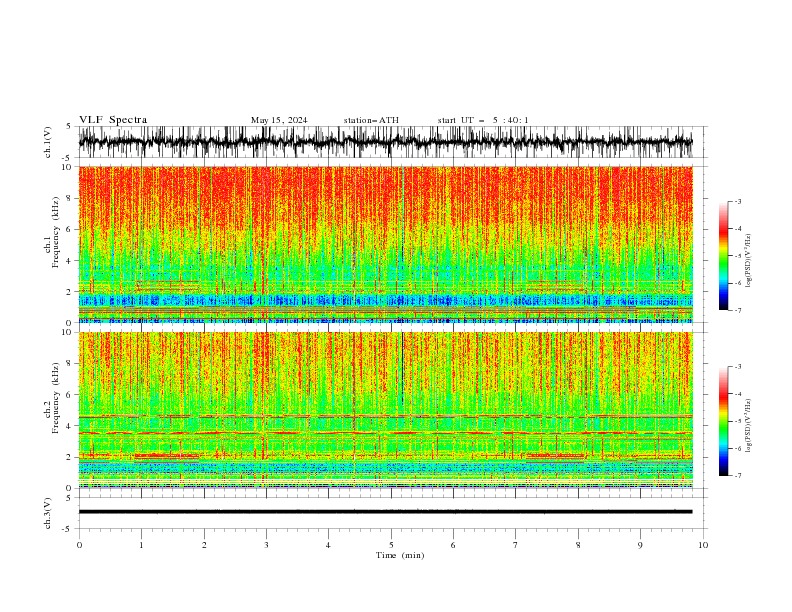Click the ch.1 spectrogram plot

pyautogui.click(x=385, y=244)
